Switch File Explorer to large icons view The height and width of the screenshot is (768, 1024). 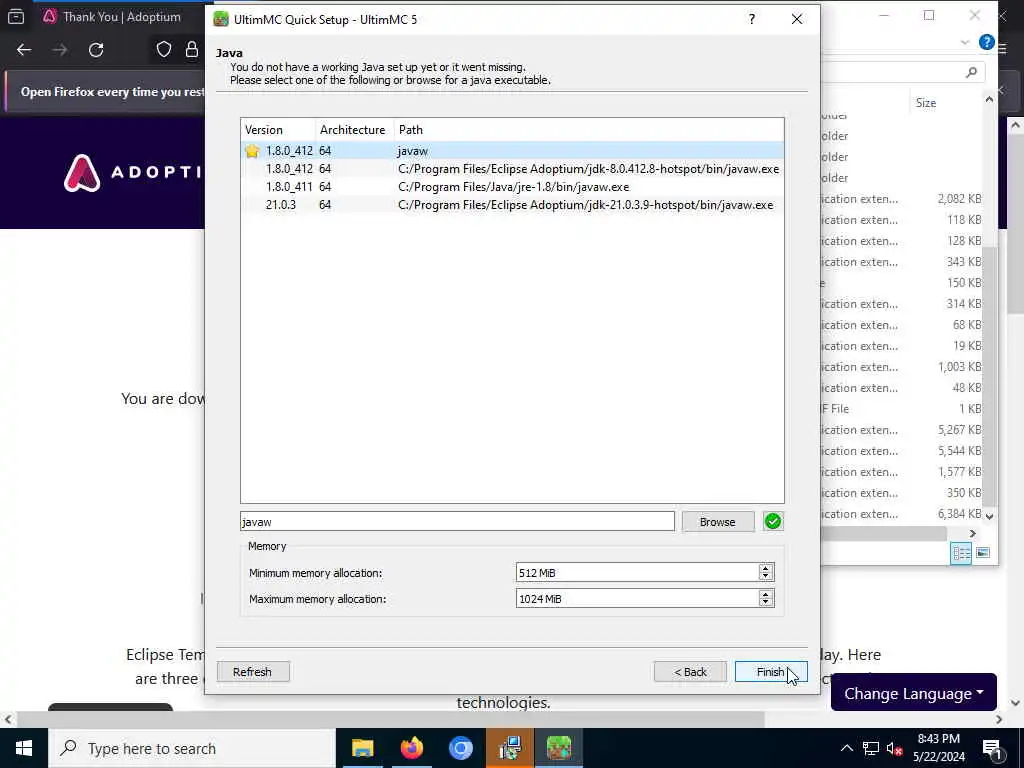pyautogui.click(x=983, y=553)
